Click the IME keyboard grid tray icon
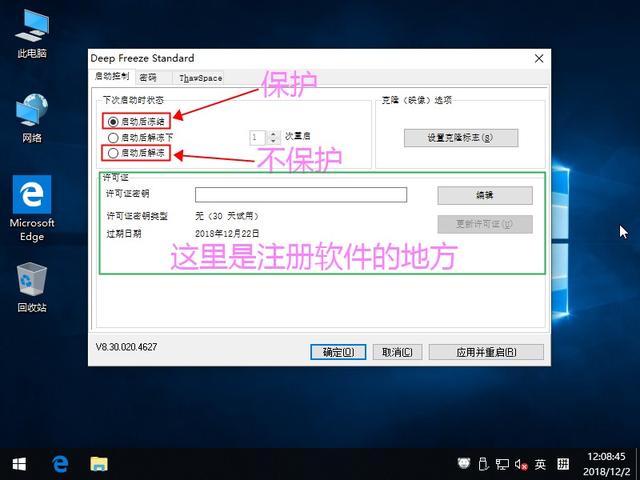 pos(563,464)
